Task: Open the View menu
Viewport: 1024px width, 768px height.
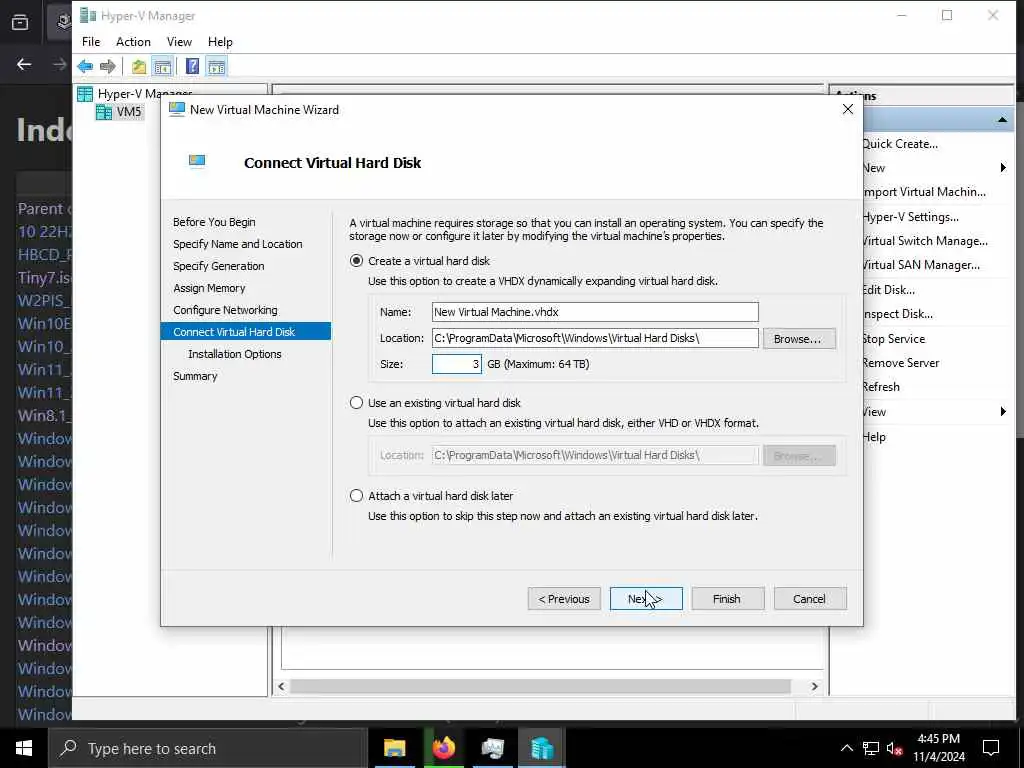Action: click(179, 42)
